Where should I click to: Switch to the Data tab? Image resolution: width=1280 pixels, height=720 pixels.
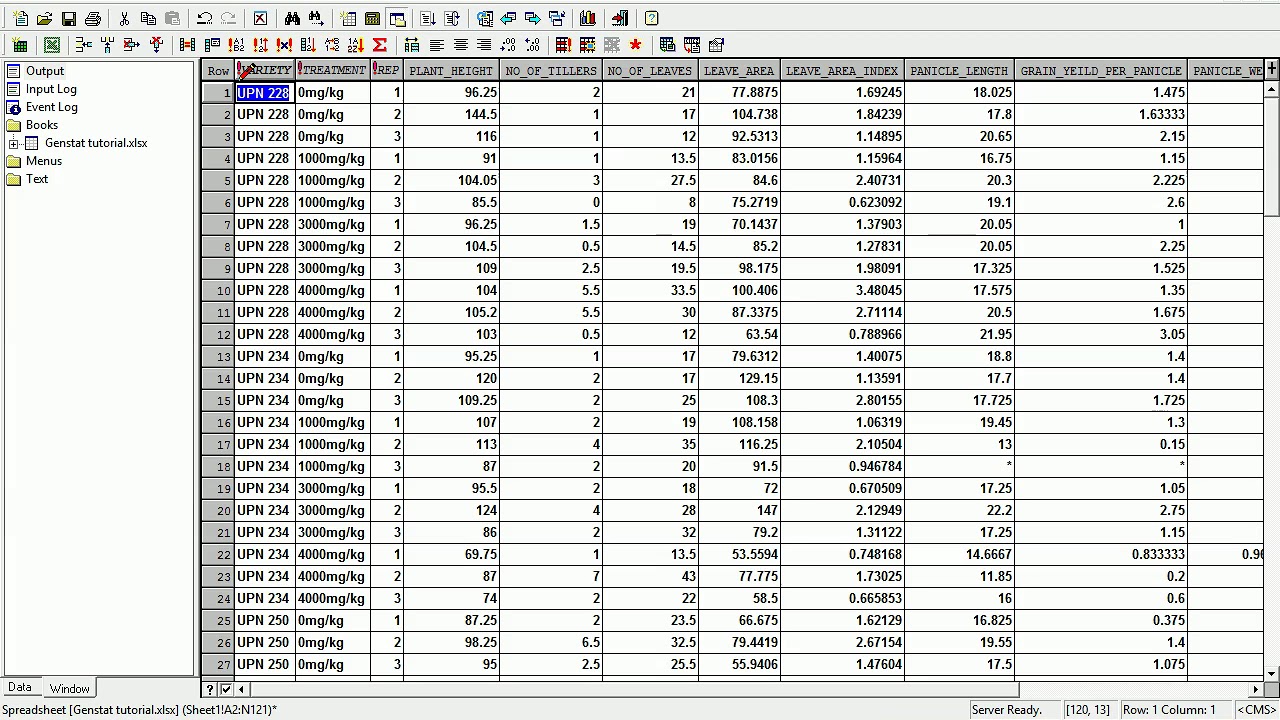tap(20, 688)
